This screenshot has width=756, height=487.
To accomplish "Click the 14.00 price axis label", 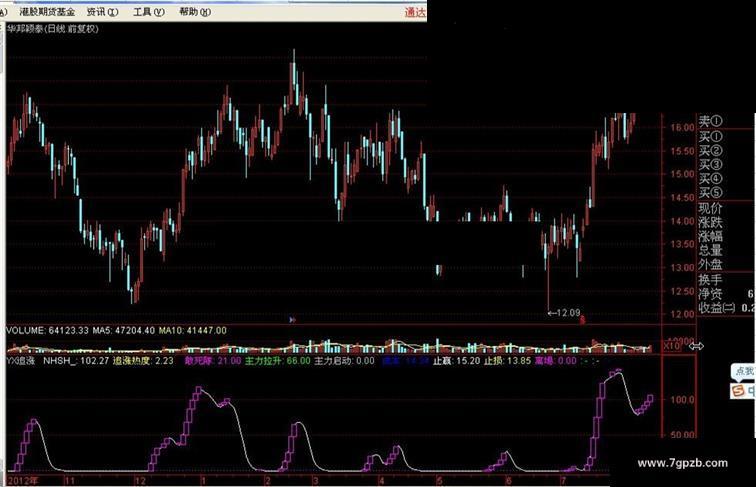I will 682,221.
